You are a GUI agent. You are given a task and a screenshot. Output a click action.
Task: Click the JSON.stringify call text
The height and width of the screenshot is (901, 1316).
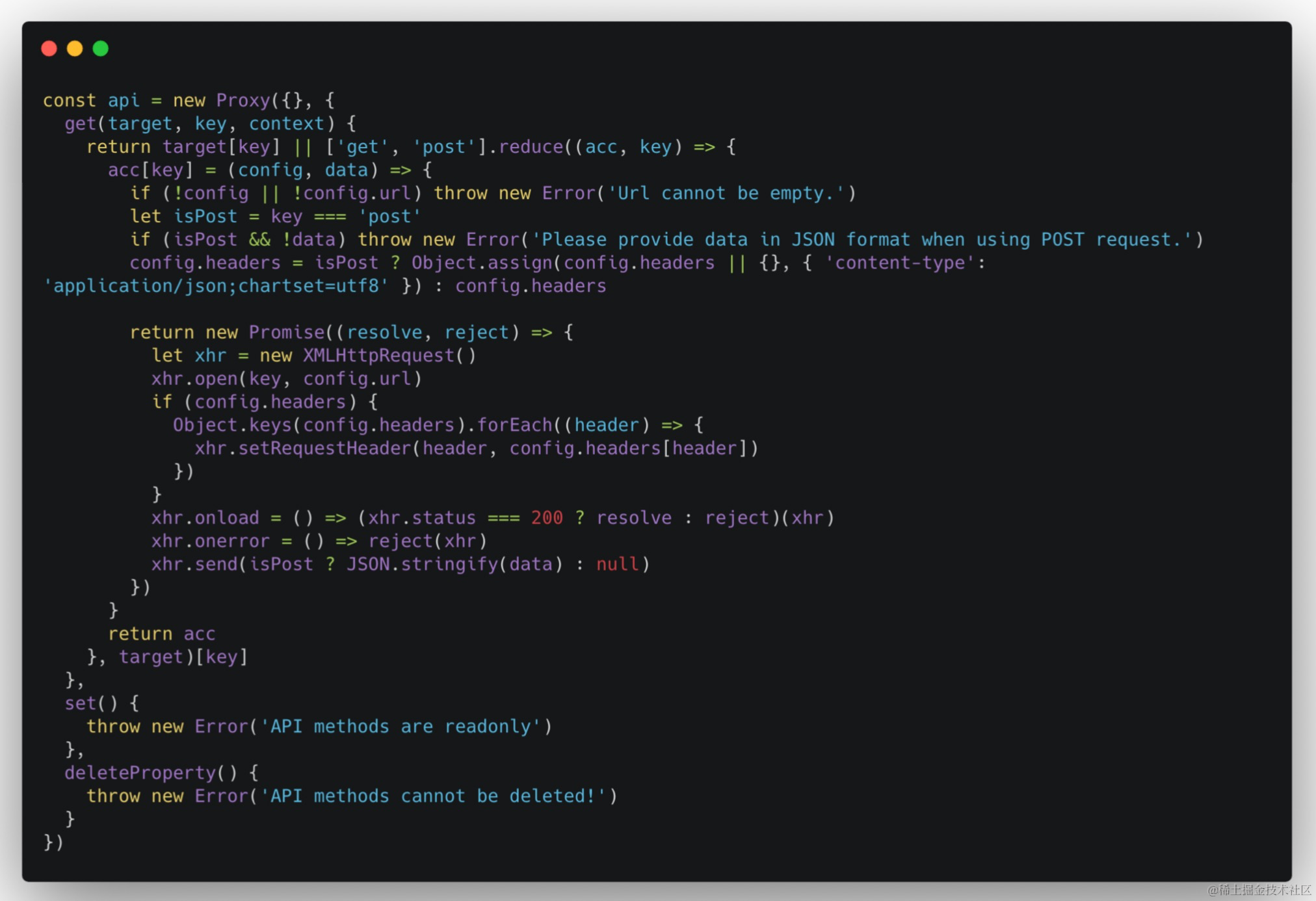click(421, 564)
